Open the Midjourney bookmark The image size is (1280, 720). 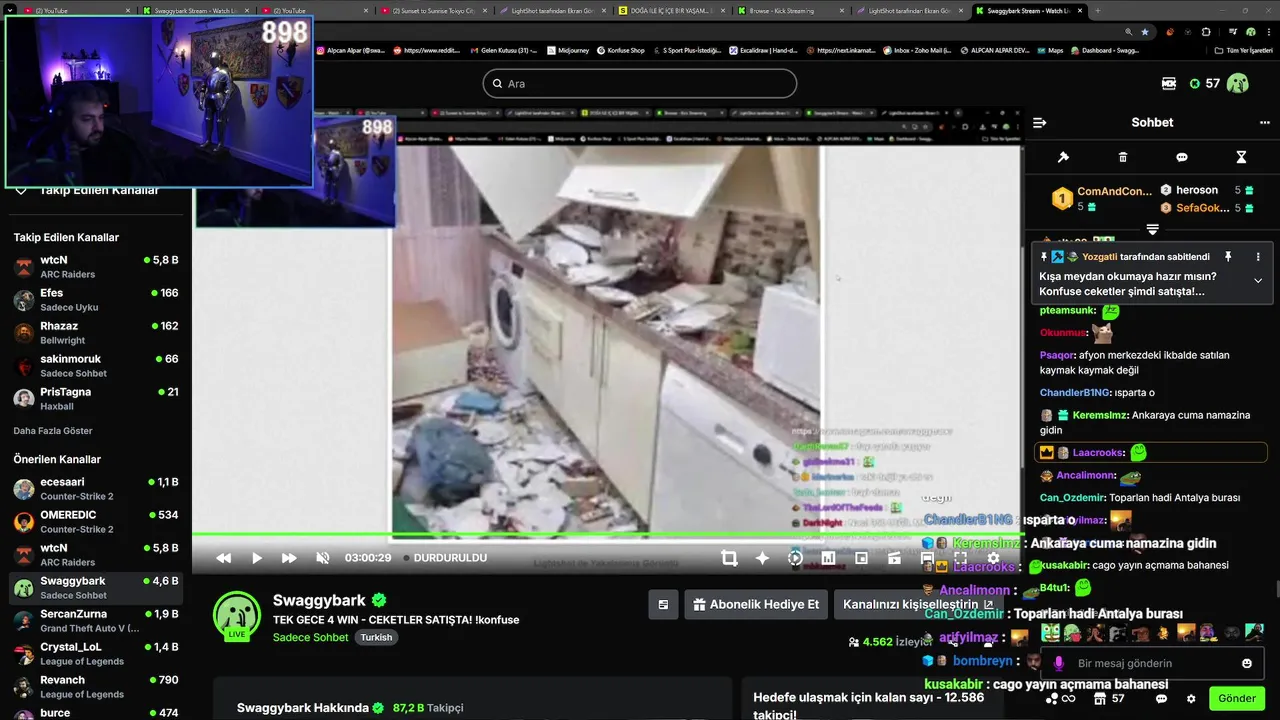click(x=569, y=50)
